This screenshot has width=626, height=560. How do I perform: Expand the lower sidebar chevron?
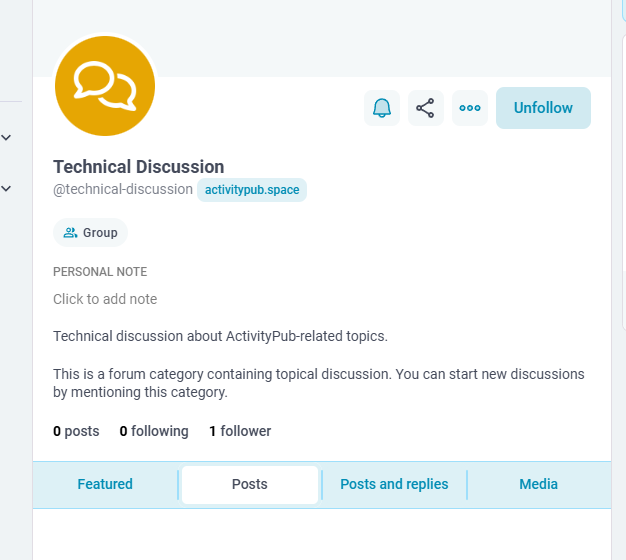pos(6,188)
